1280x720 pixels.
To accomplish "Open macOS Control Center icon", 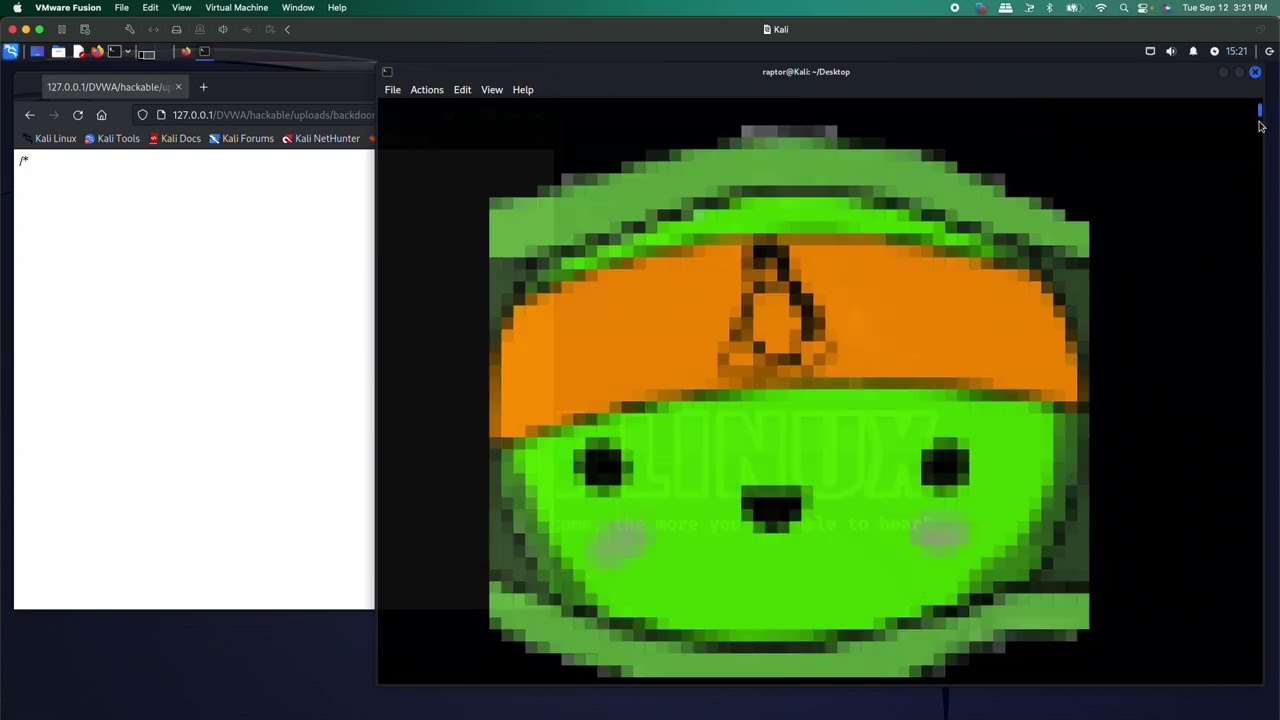I will [1144, 7].
